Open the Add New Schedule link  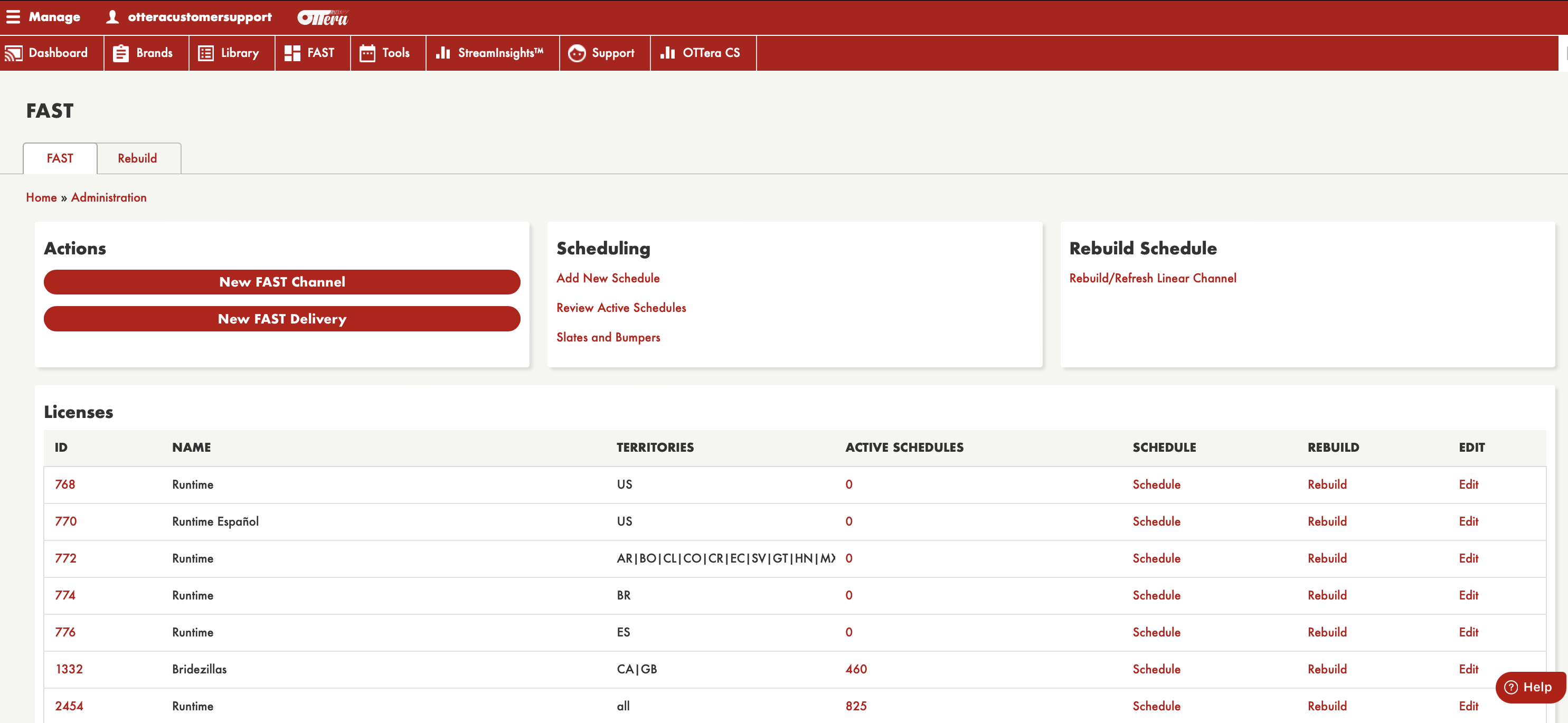(x=608, y=278)
